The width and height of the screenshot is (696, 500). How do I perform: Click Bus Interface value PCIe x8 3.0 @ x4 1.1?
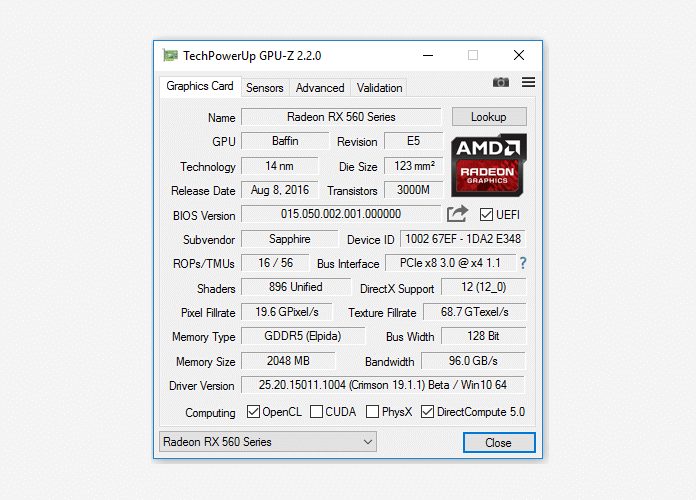(450, 263)
